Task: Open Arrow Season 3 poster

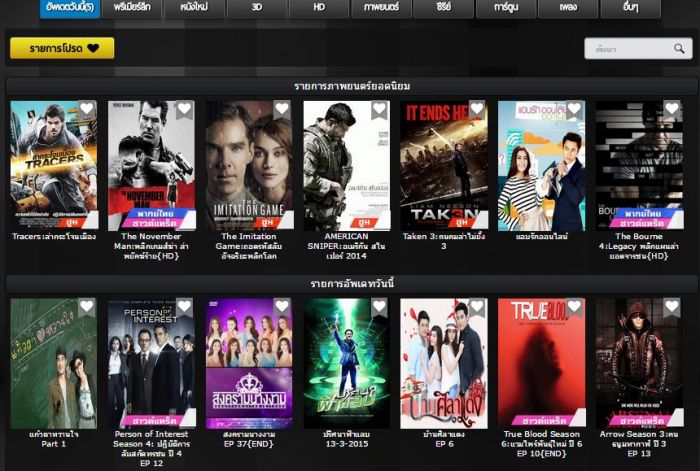Action: [639, 363]
